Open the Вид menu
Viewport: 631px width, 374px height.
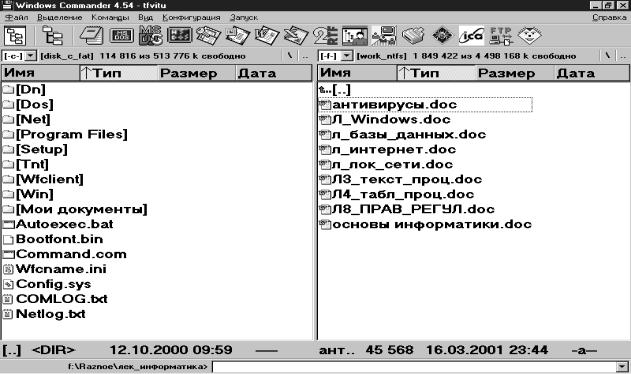click(146, 17)
